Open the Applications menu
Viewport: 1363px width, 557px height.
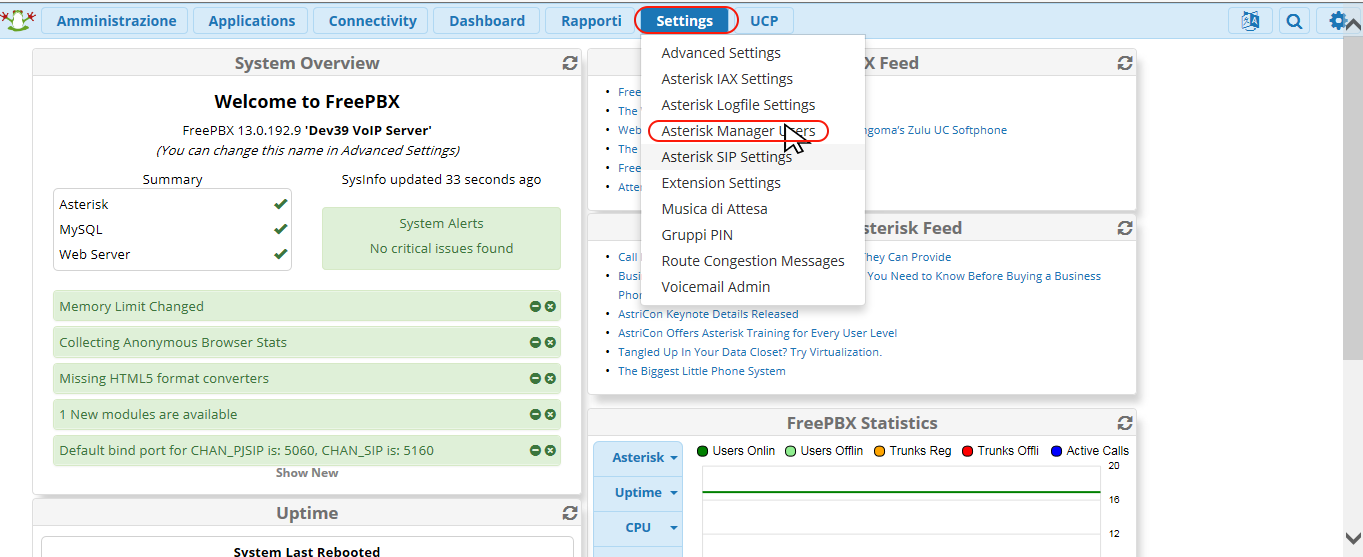251,20
